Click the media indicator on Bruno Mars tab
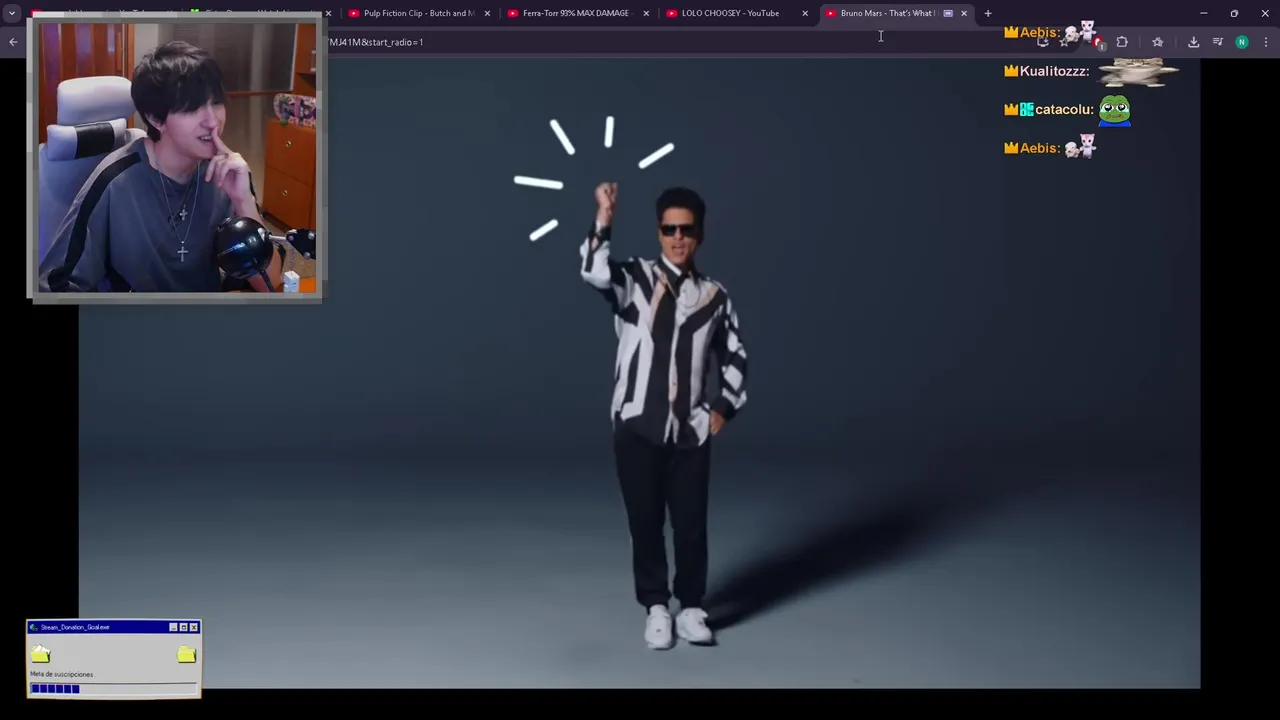The width and height of the screenshot is (1280, 720). [x=948, y=13]
